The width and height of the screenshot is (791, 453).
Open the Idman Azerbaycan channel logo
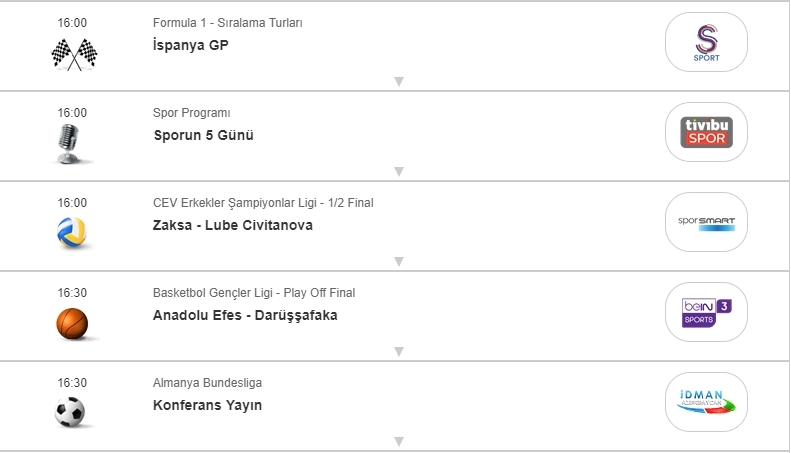click(706, 401)
